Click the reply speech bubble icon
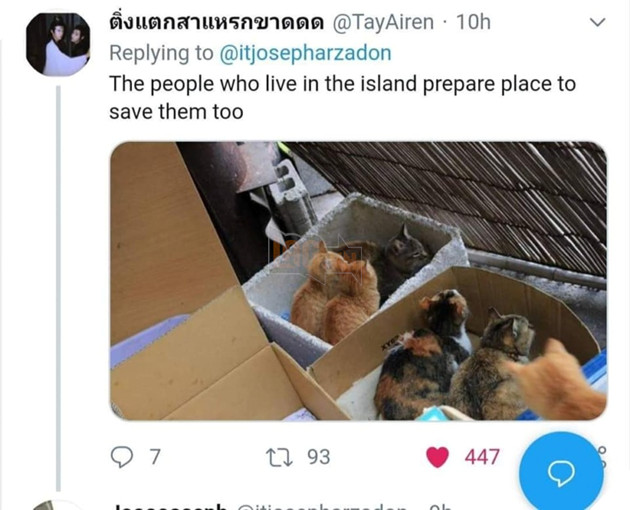Viewport: 630px width, 510px height. click(x=121, y=457)
